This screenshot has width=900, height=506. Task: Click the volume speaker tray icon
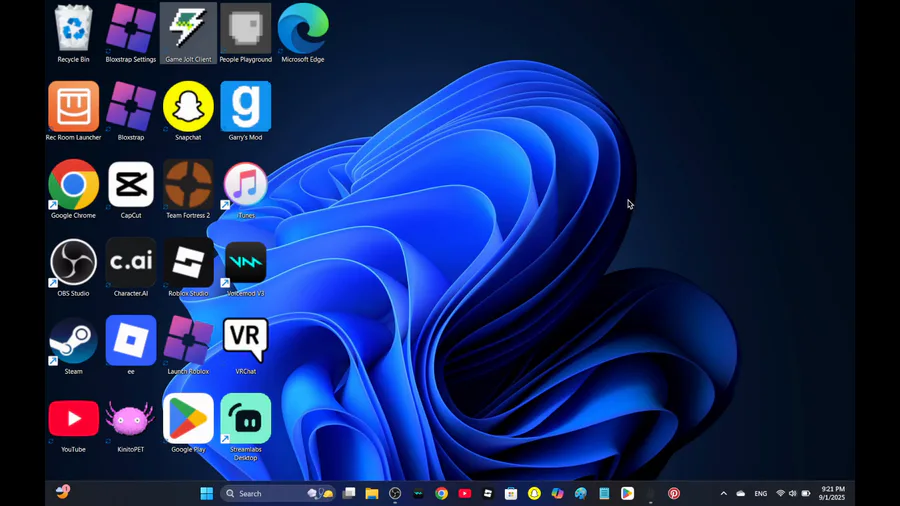[x=793, y=493]
